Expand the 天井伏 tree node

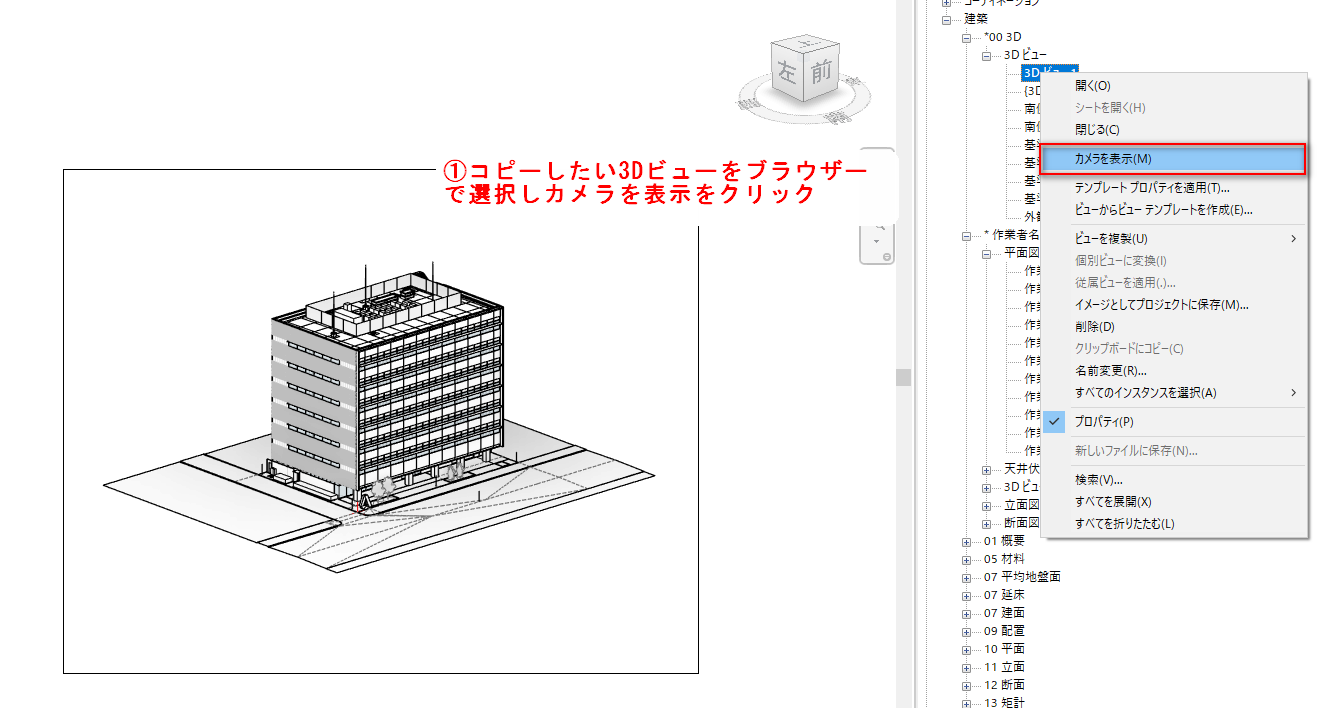pos(986,469)
